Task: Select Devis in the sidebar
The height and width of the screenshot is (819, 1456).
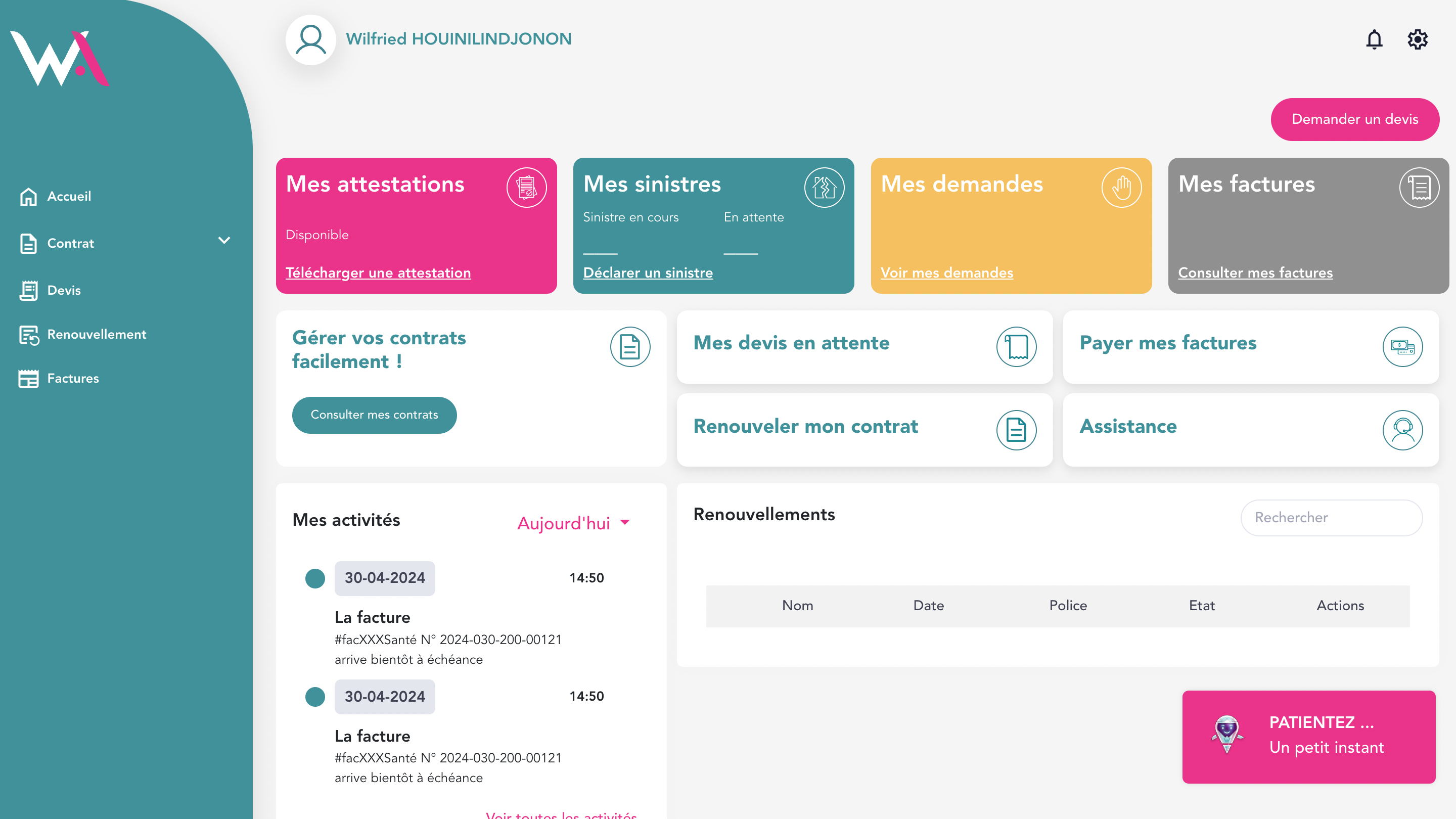Action: [63, 291]
